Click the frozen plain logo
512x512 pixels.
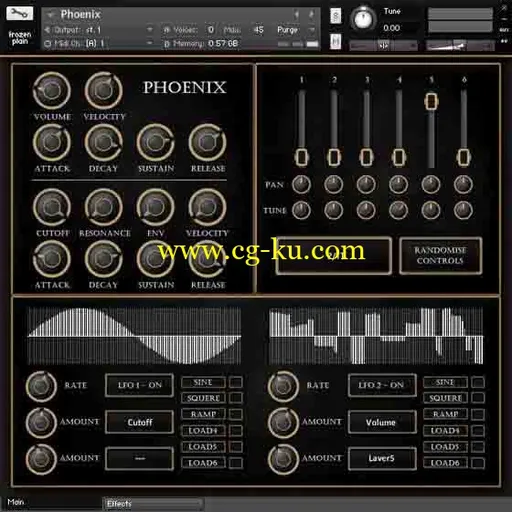(20, 38)
